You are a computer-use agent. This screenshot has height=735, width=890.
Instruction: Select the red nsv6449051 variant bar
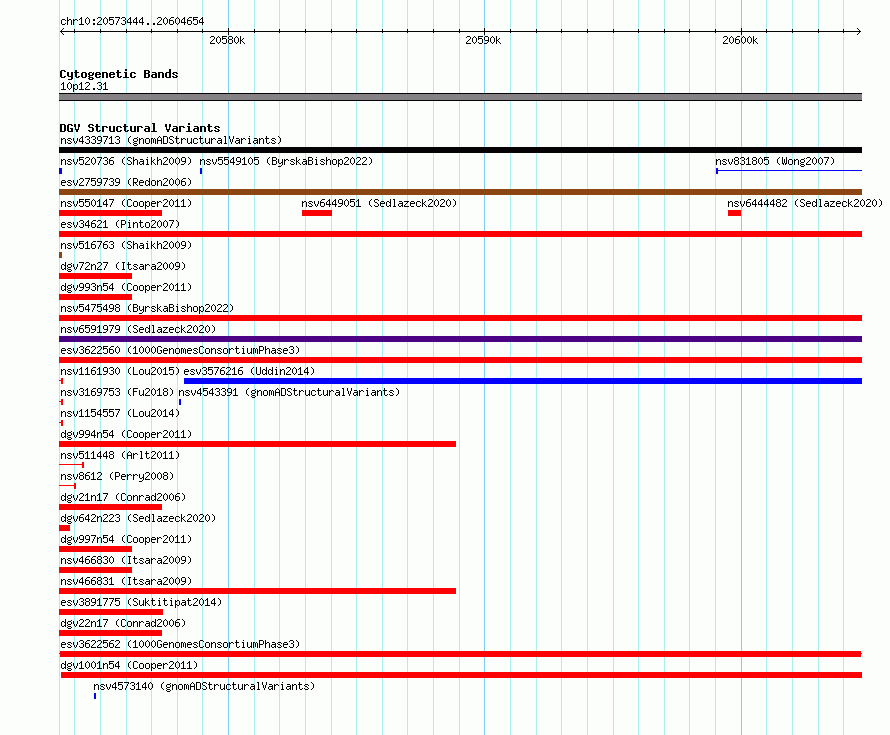click(x=317, y=213)
